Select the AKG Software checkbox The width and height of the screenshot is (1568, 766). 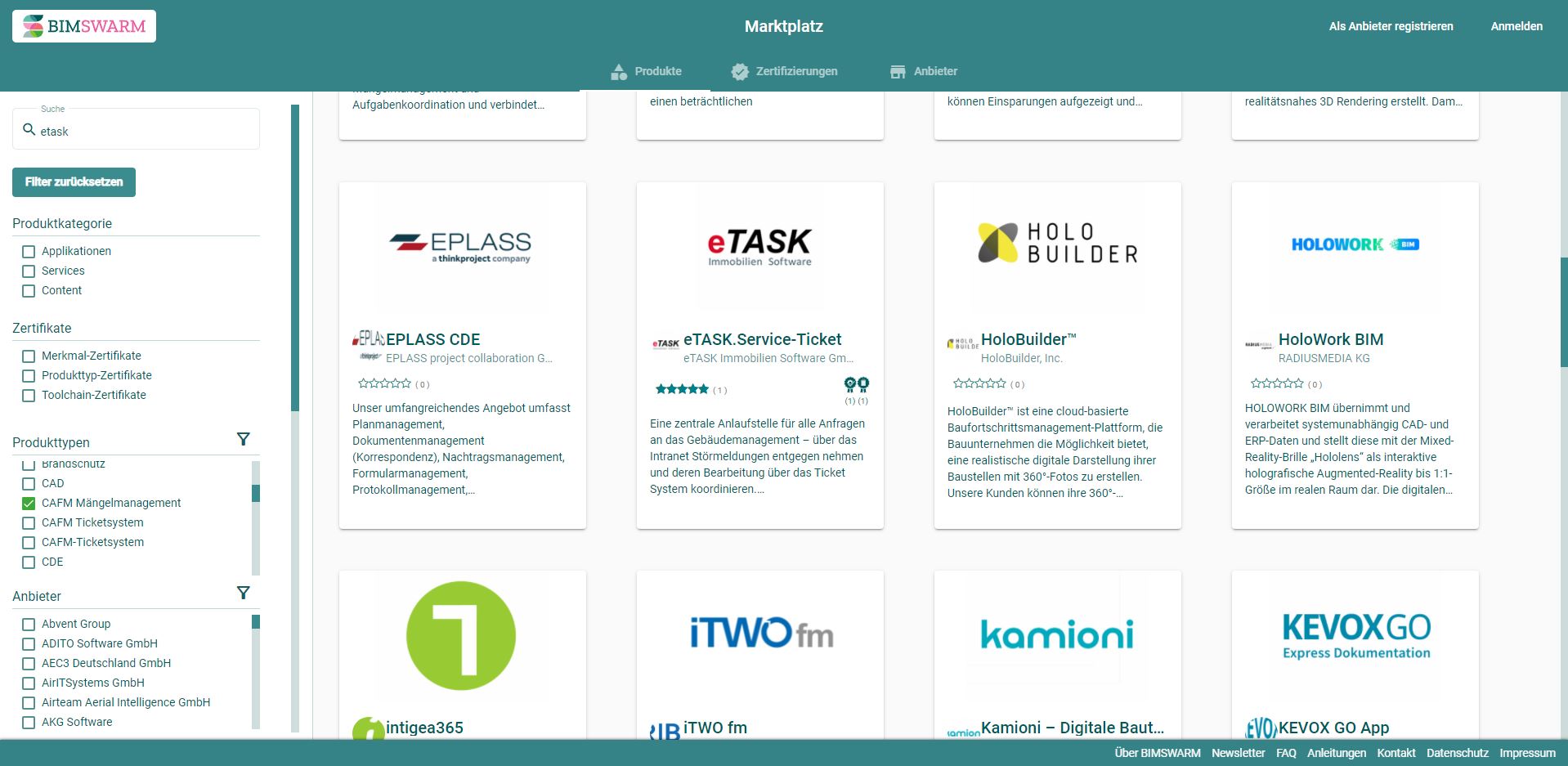point(29,723)
